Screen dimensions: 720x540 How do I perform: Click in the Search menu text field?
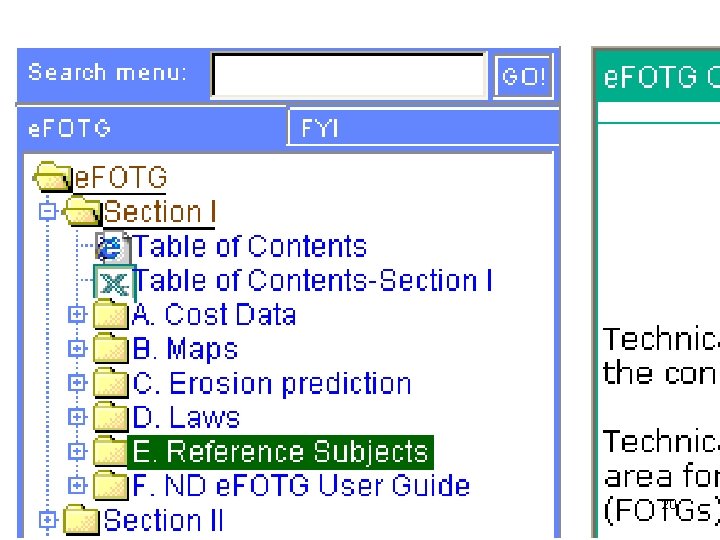[x=348, y=76]
